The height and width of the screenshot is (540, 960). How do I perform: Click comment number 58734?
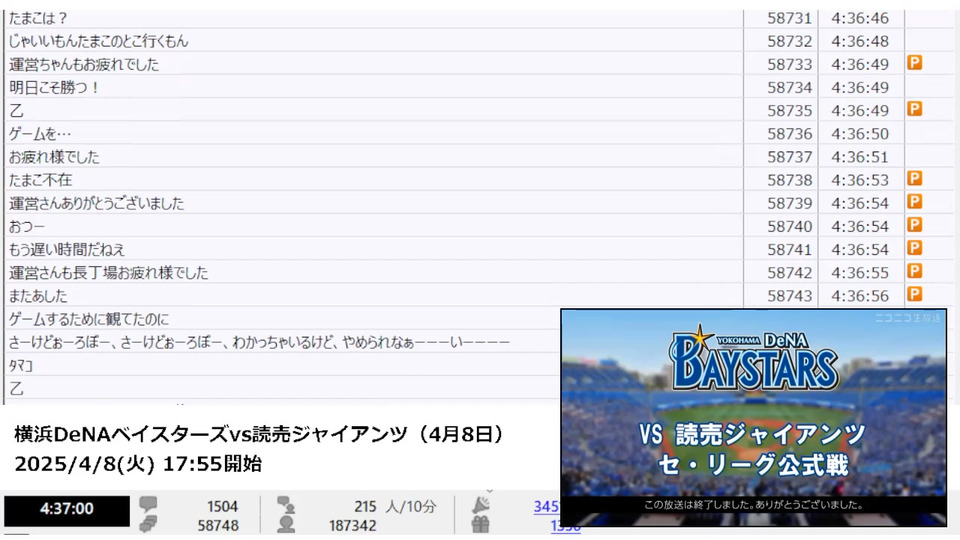coord(789,88)
